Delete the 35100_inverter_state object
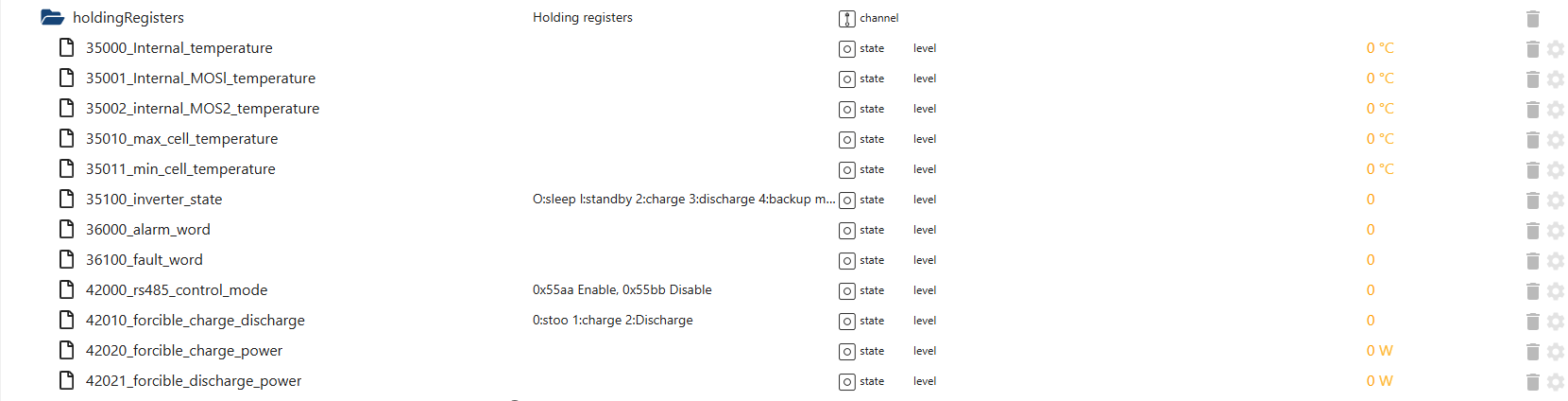Viewport: 1568px width, 401px height. [1532, 200]
